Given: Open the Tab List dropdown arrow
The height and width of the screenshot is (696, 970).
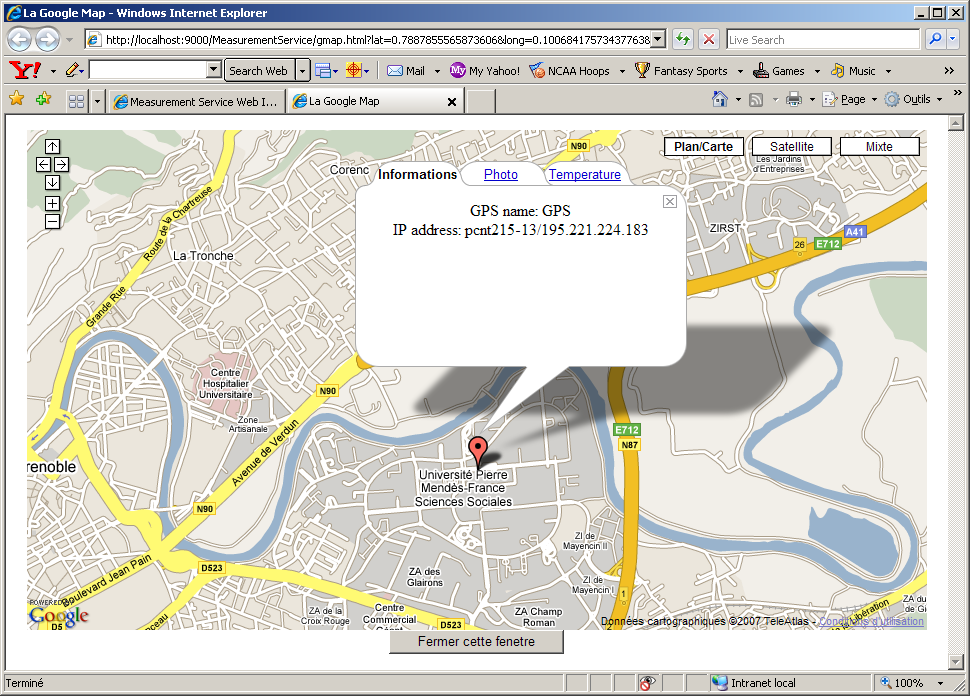Looking at the screenshot, I should [x=97, y=101].
